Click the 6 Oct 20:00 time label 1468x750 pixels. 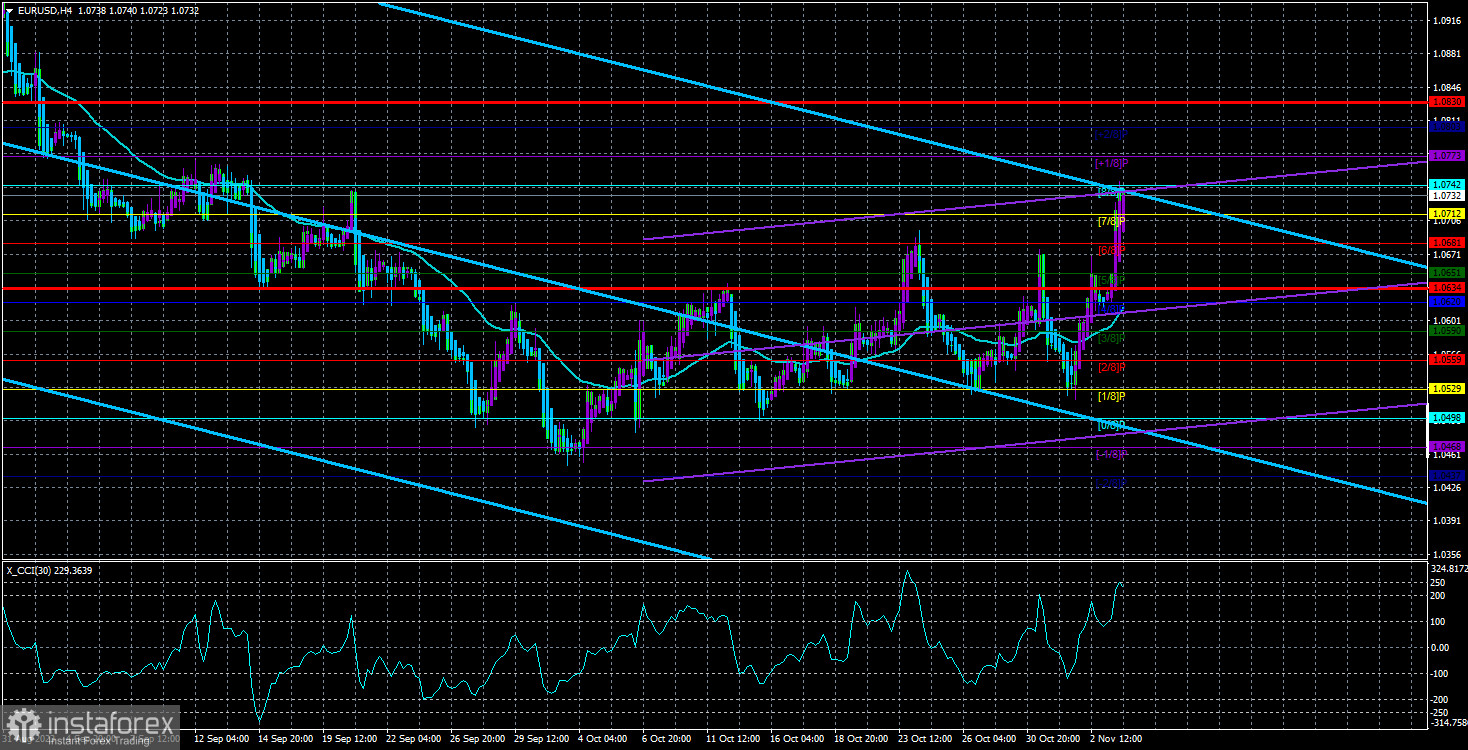[669, 739]
